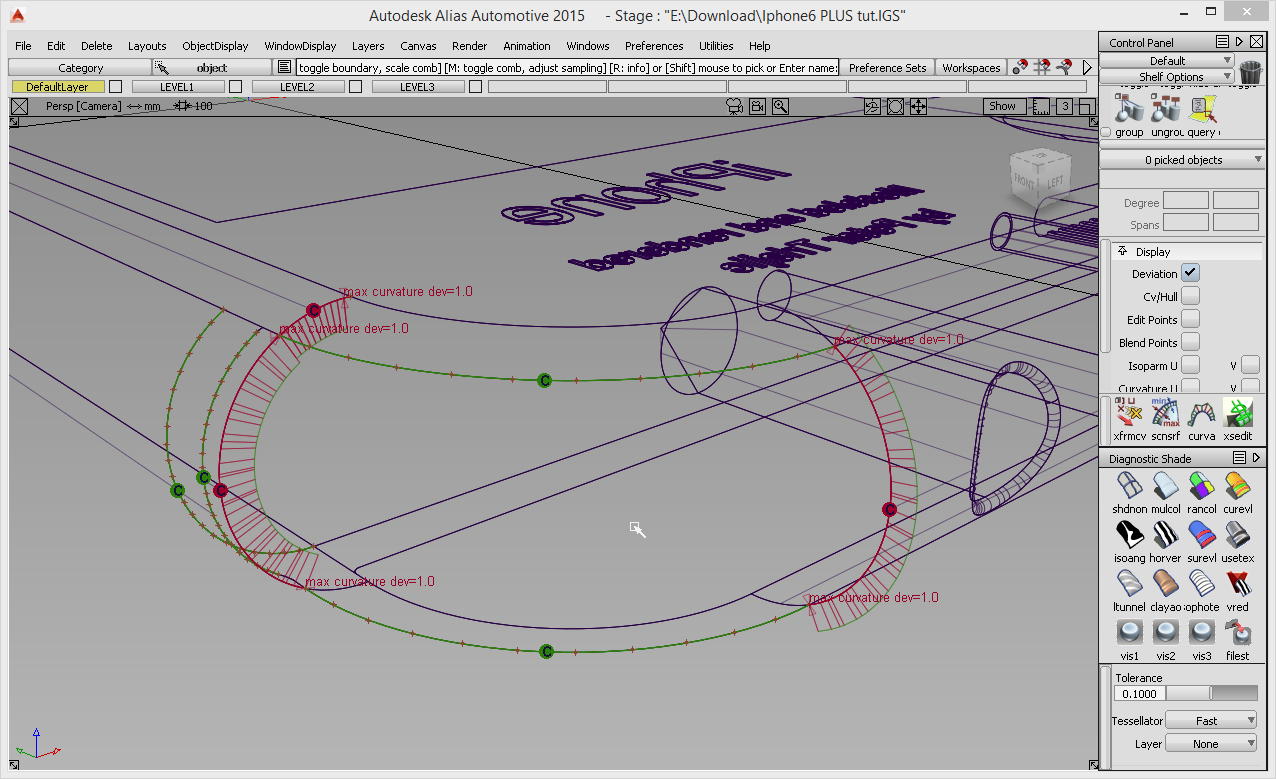Click the viewport pan arrows icon
Viewport: 1276px width, 779px height.
click(918, 106)
